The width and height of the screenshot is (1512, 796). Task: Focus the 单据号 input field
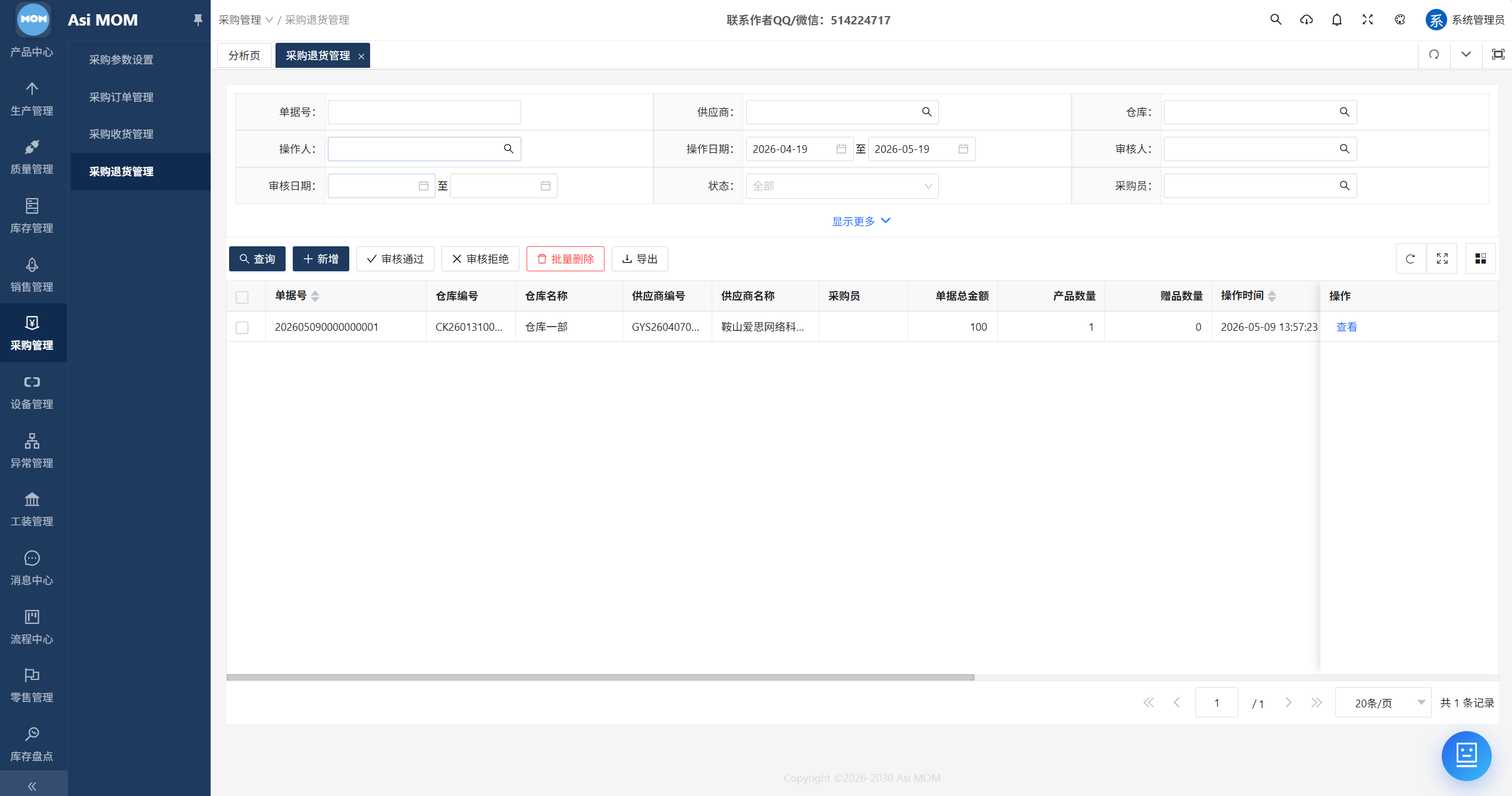[x=424, y=112]
